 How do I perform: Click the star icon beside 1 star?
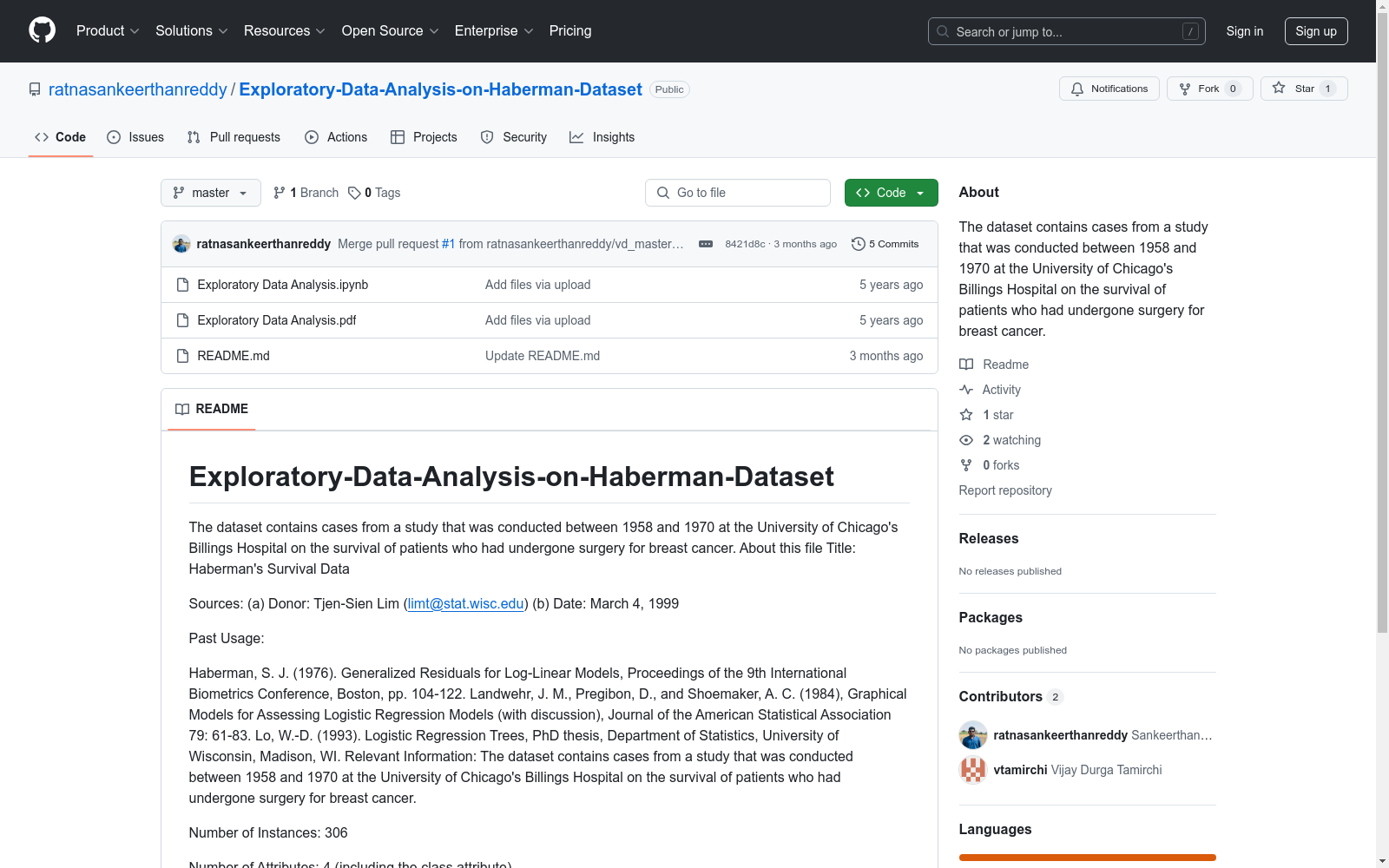tap(966, 415)
